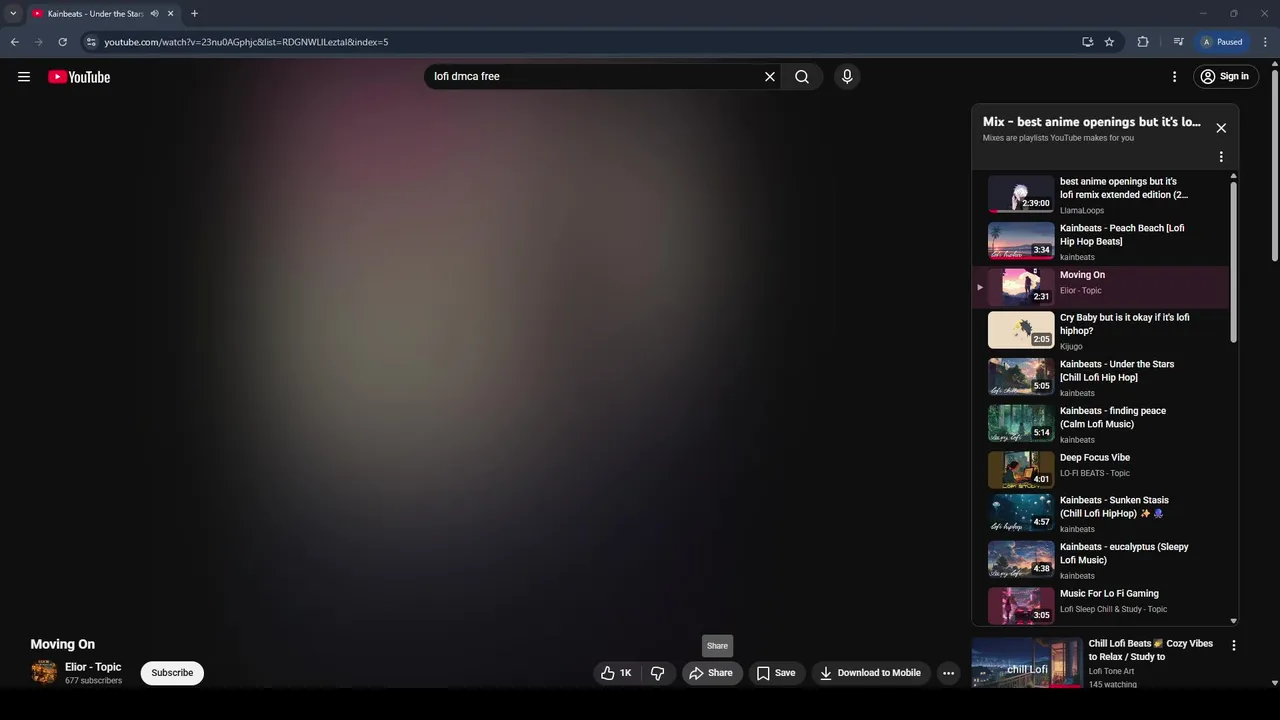The height and width of the screenshot is (720, 1280).
Task: Click Lofi Tone Art channel name
Action: coord(1112,672)
